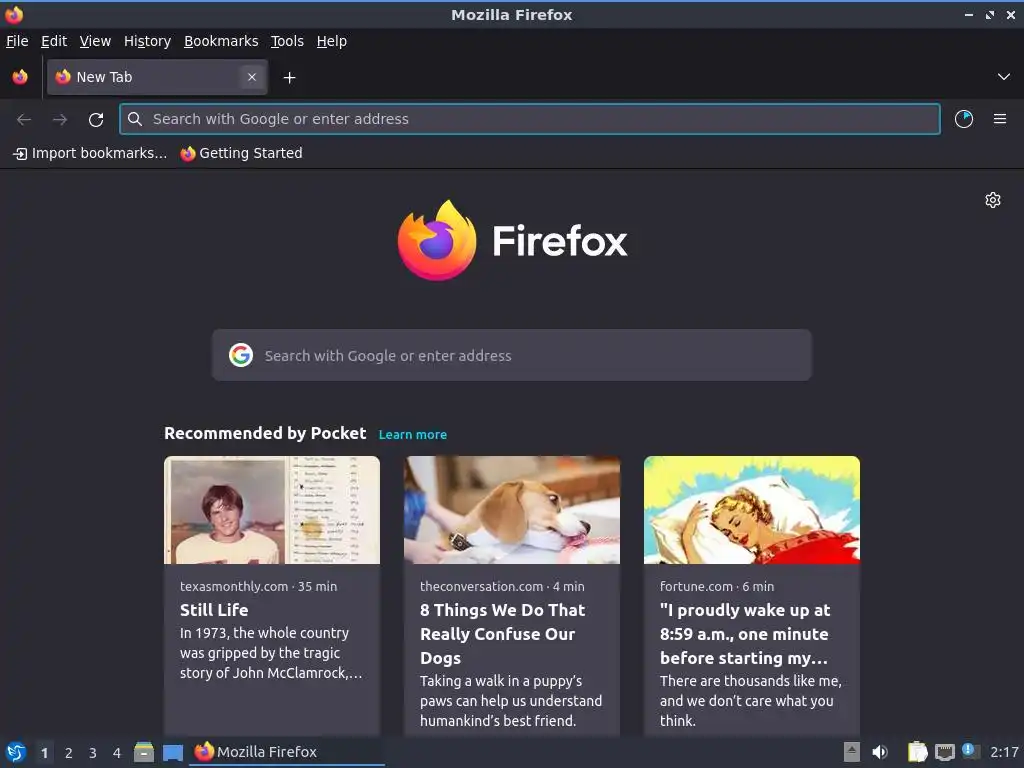Switch to workspace 2
The height and width of the screenshot is (768, 1024).
point(69,753)
